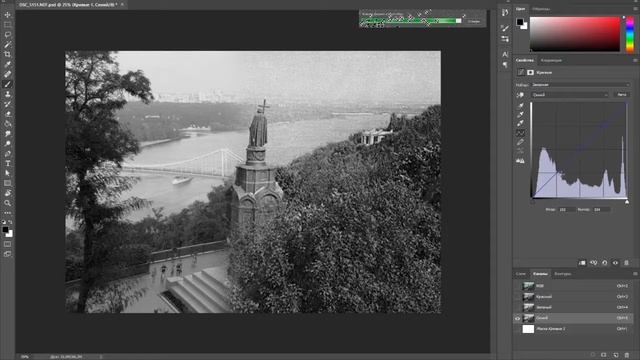Select the Lasso tool
Viewport: 640px width, 360px height.
7,35
